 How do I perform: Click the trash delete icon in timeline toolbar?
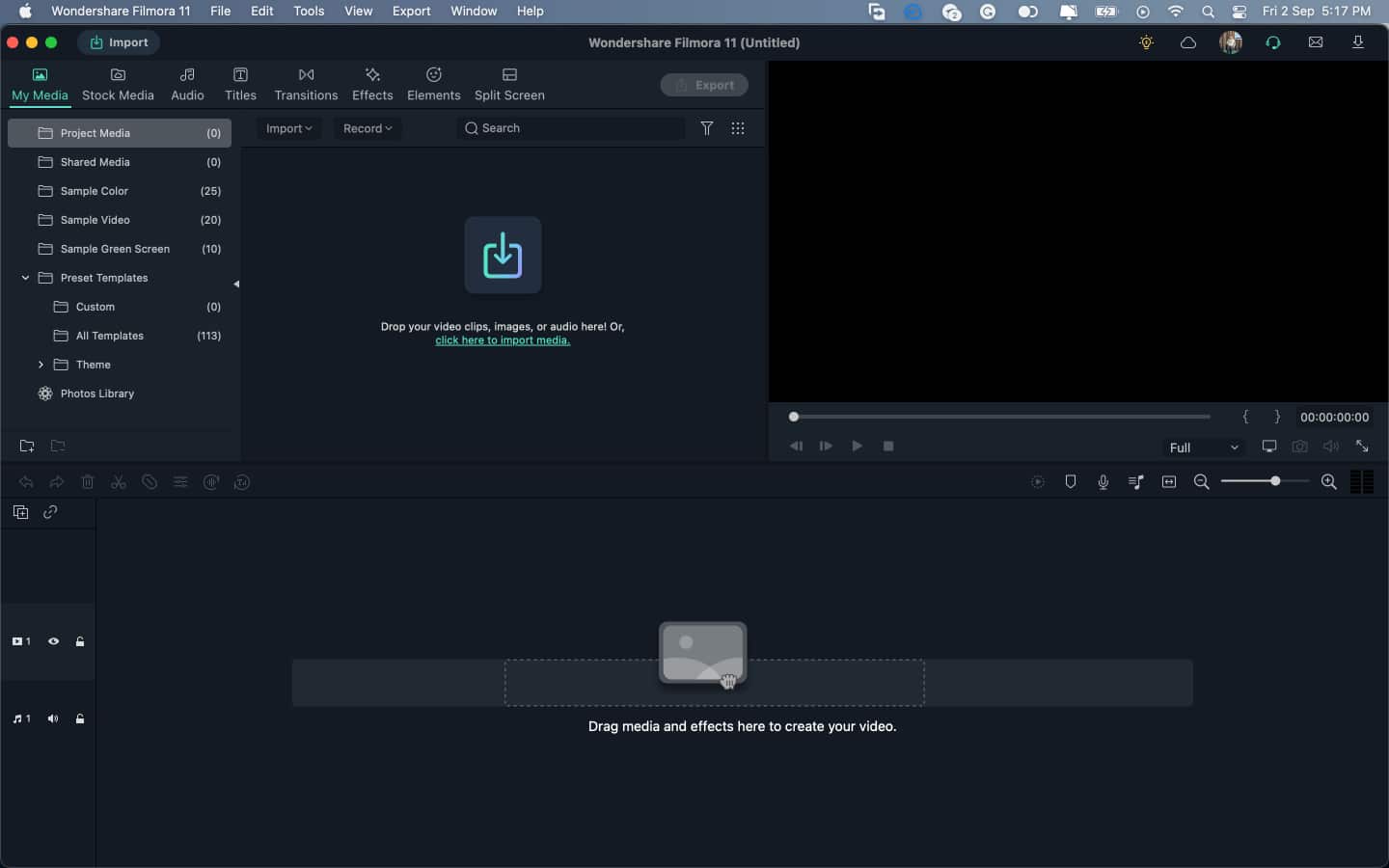coord(88,482)
